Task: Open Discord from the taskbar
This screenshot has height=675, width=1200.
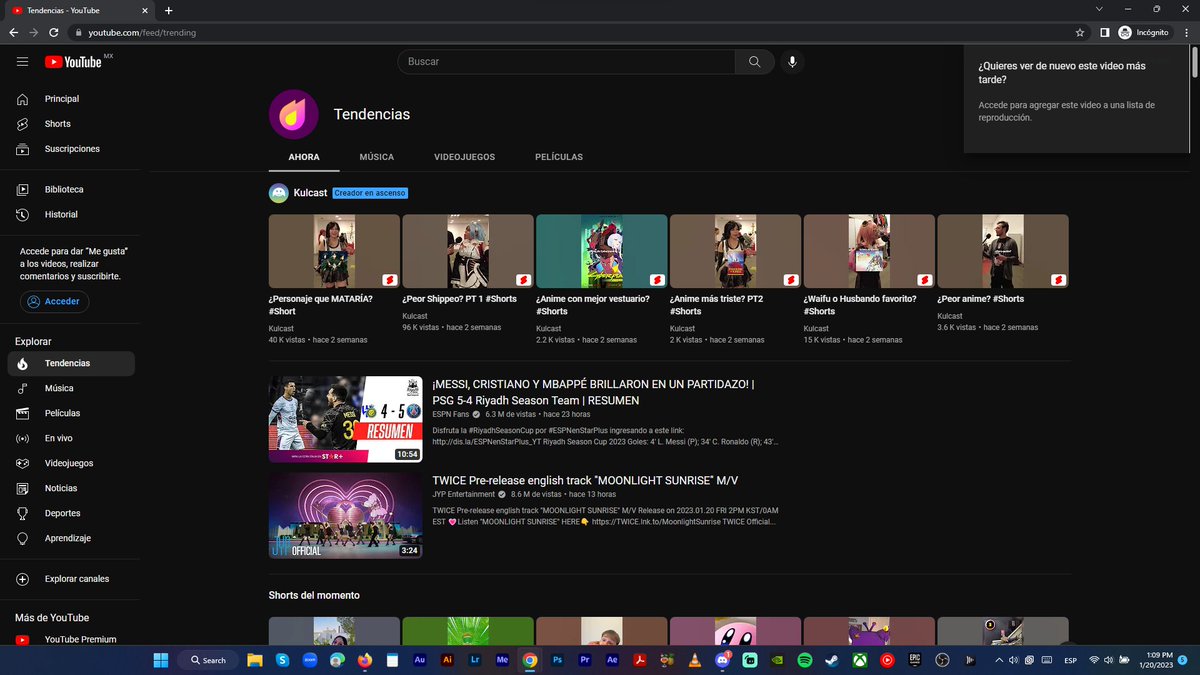Action: [722, 660]
